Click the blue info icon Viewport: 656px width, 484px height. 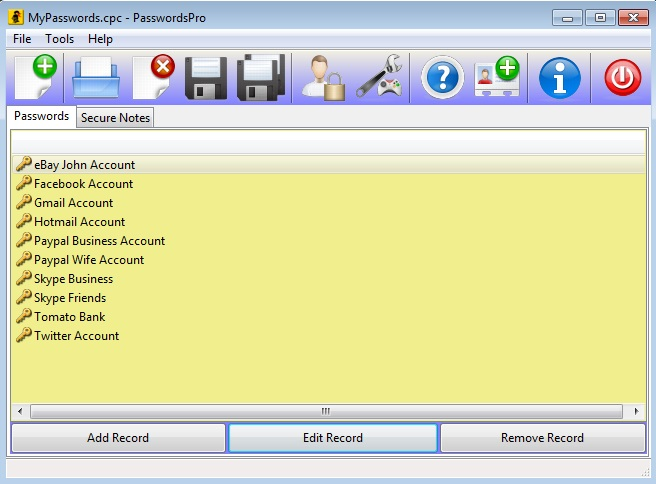tap(560, 77)
